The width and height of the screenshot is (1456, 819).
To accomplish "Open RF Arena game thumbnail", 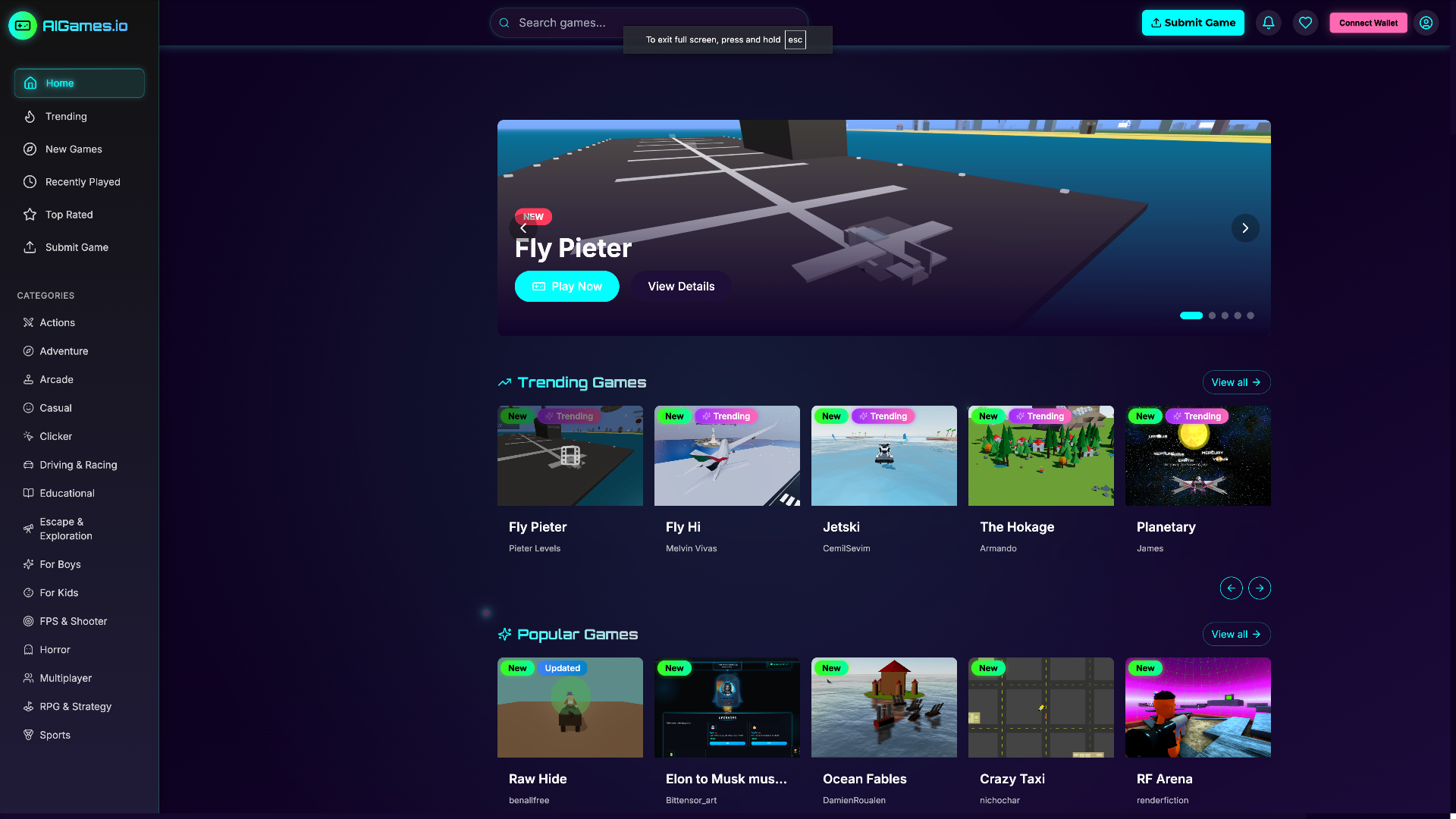I will tap(1197, 708).
